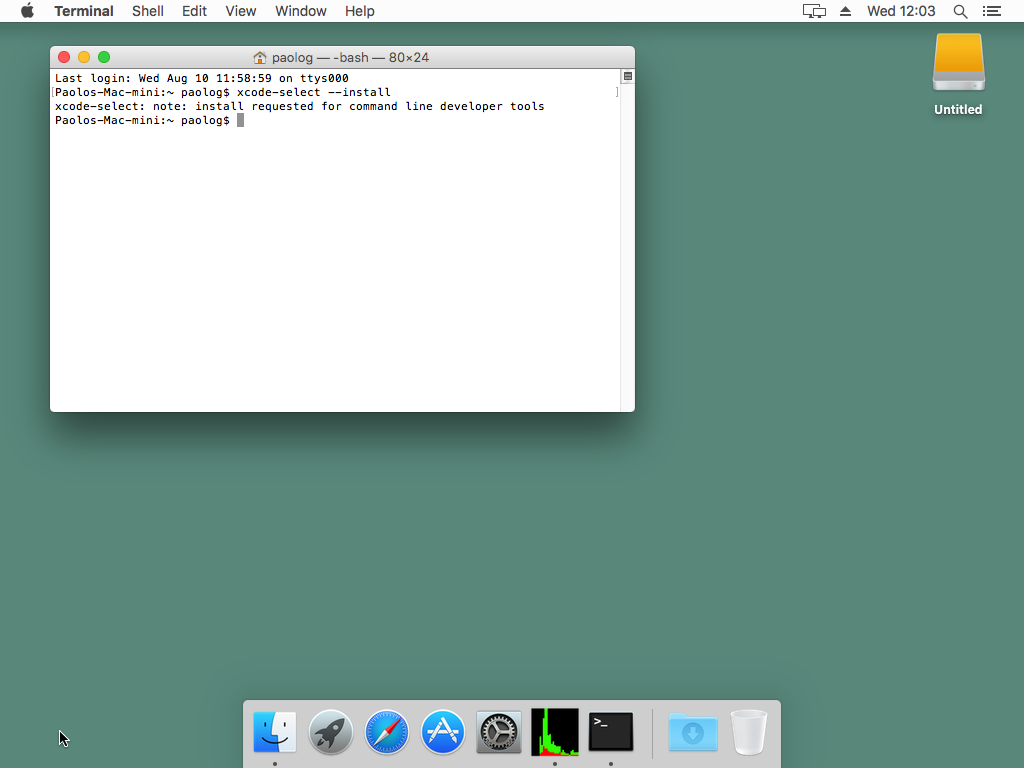
Task: Open Spotlight search in the menu bar
Action: [x=959, y=11]
